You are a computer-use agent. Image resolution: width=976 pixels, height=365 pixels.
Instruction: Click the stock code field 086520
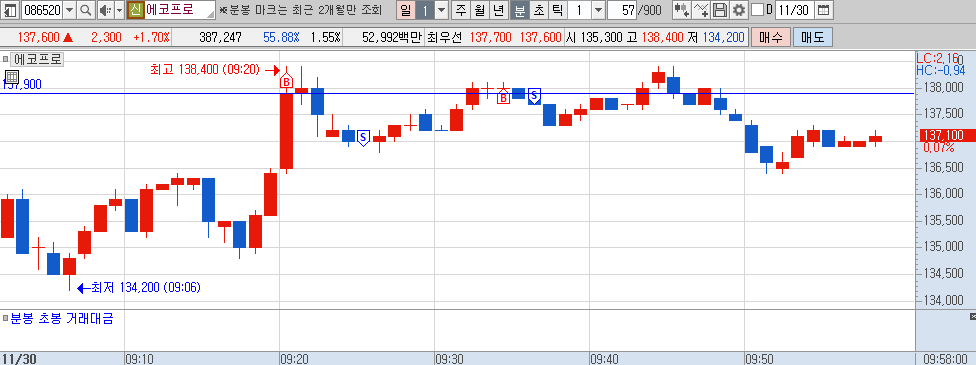(42, 10)
